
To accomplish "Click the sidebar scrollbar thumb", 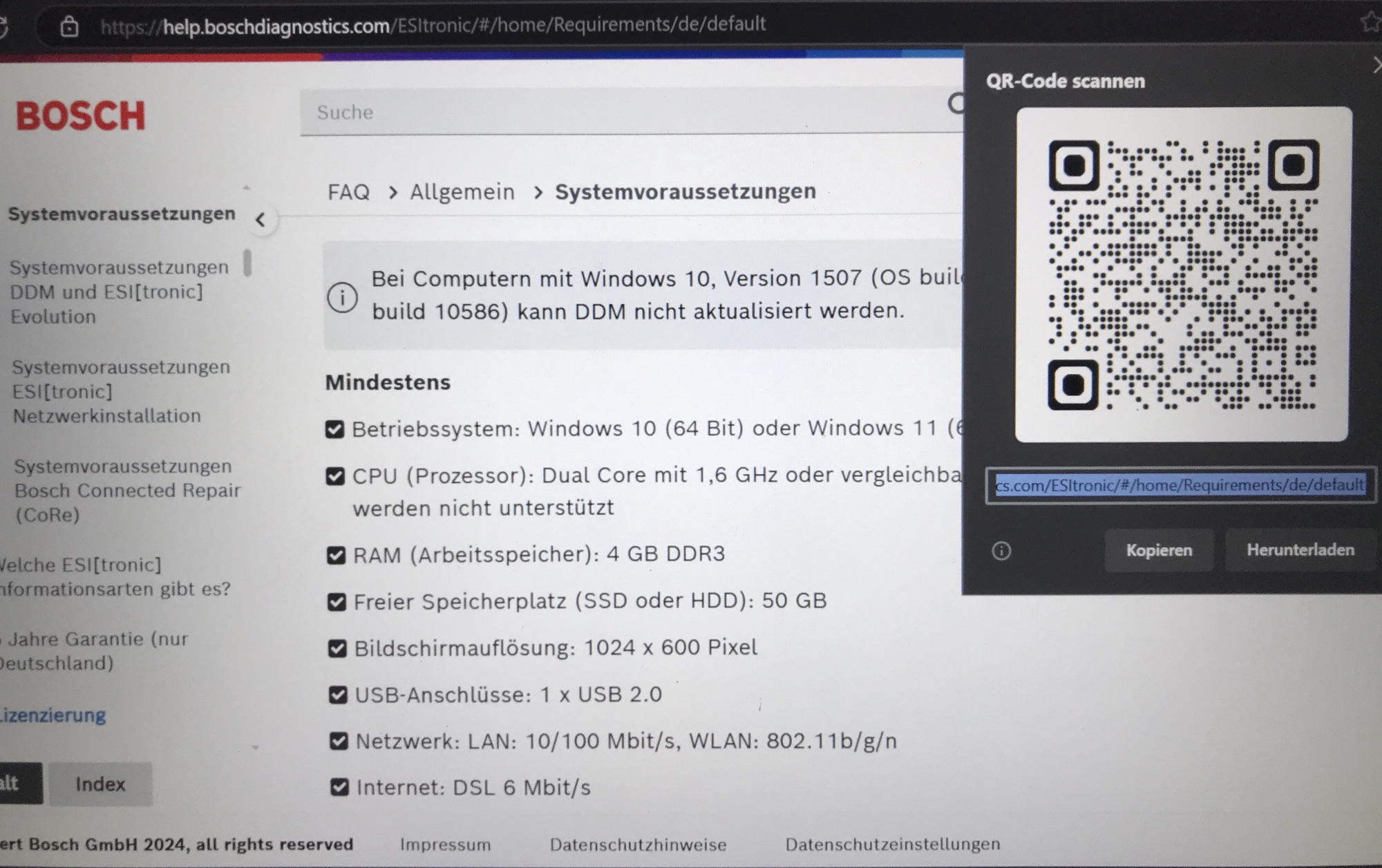I will tap(247, 263).
